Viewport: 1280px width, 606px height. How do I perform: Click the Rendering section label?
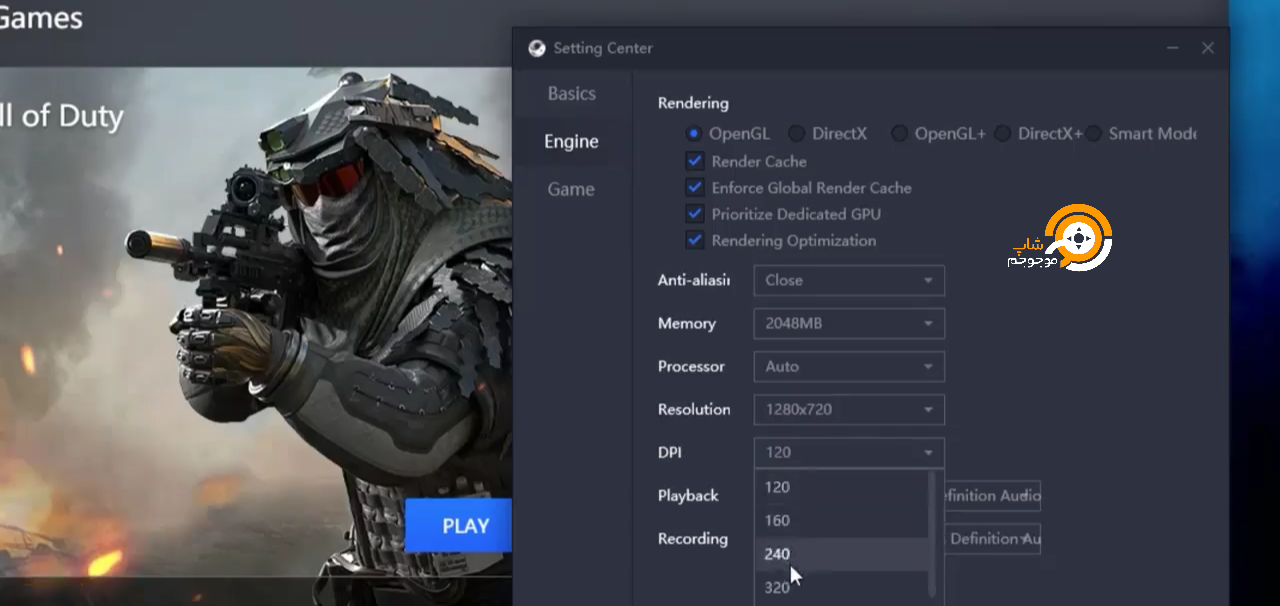pos(693,102)
